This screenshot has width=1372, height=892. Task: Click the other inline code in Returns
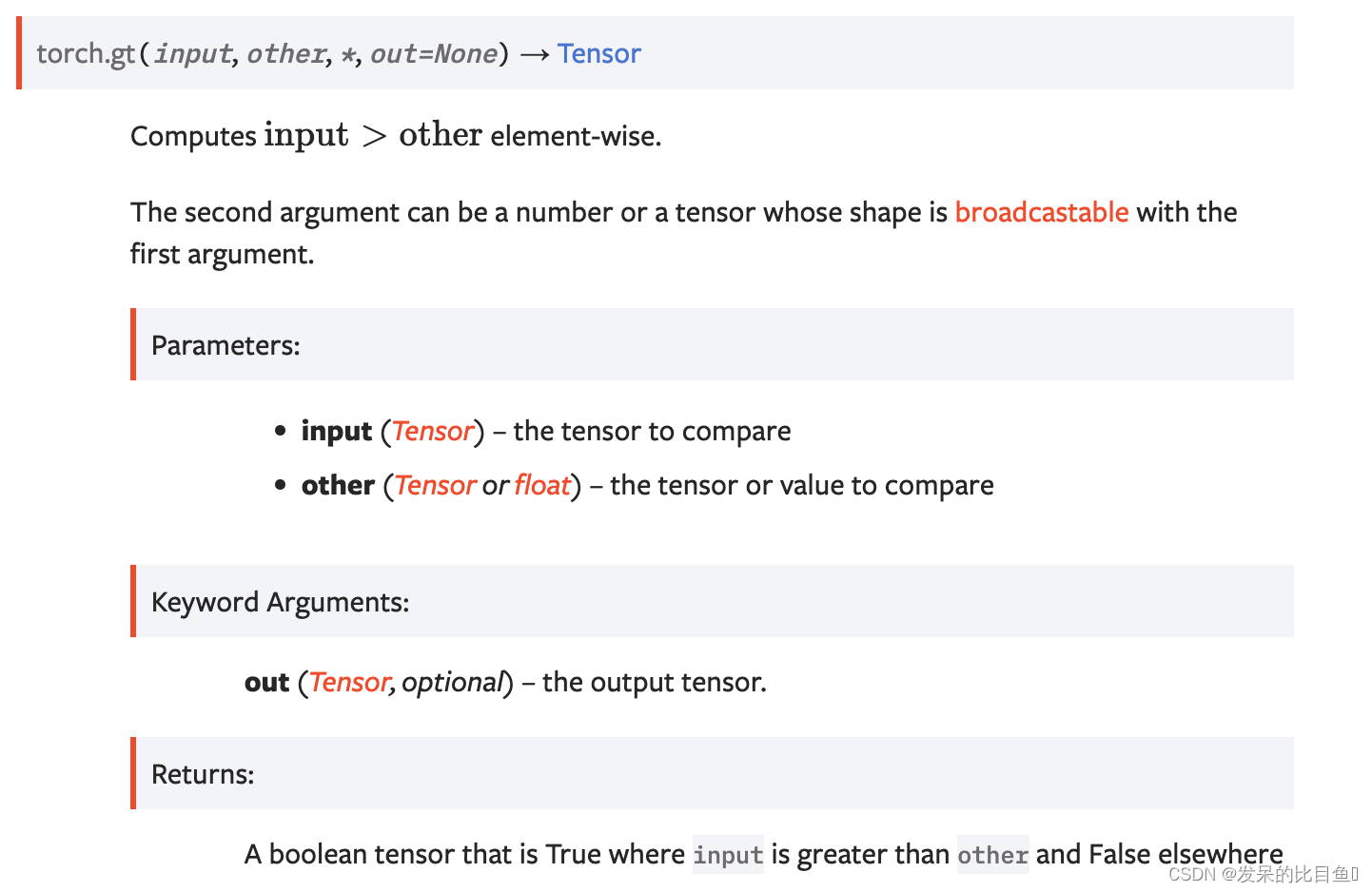pos(992,855)
